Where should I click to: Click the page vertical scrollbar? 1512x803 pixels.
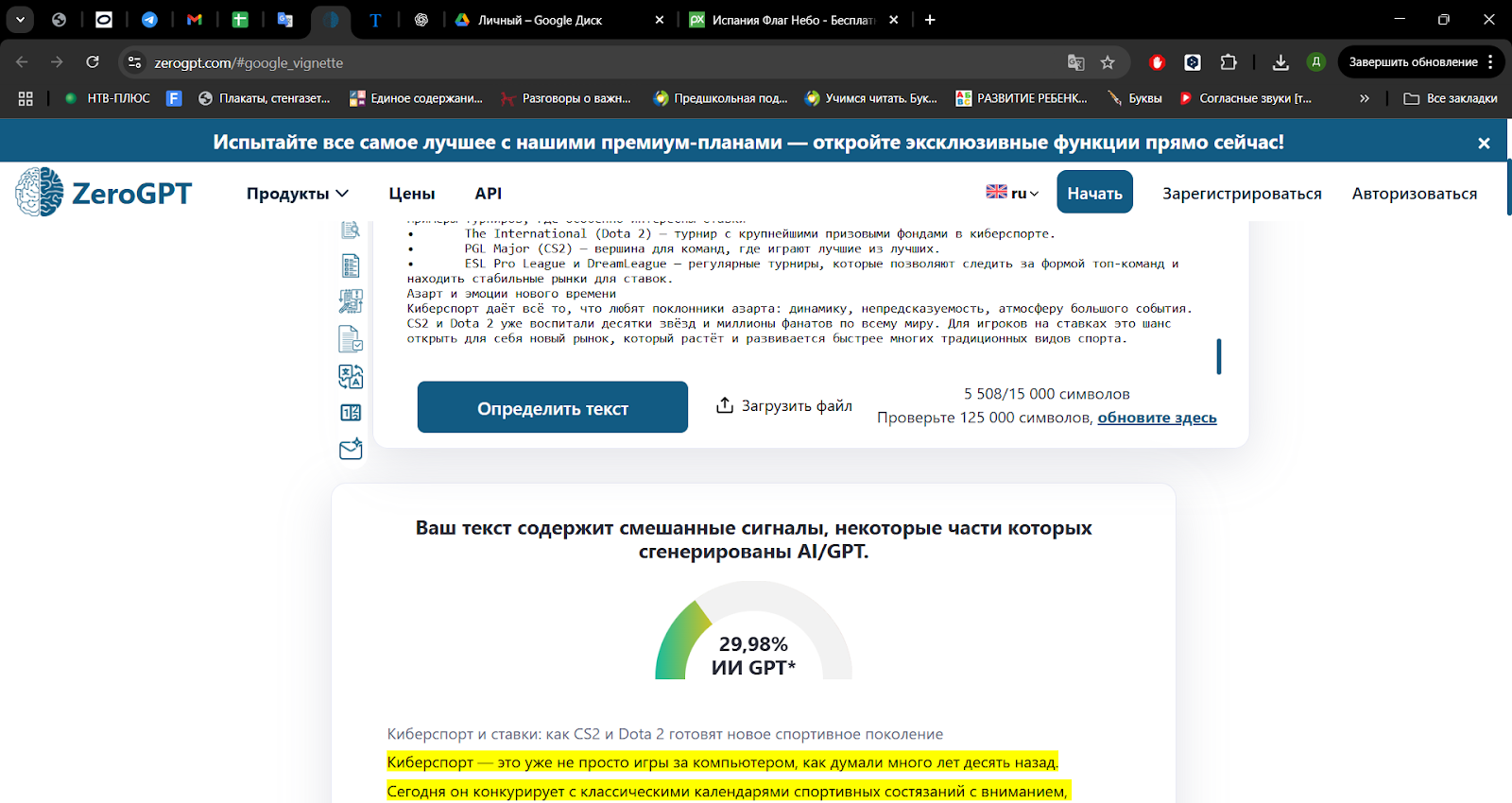pyautogui.click(x=1508, y=188)
